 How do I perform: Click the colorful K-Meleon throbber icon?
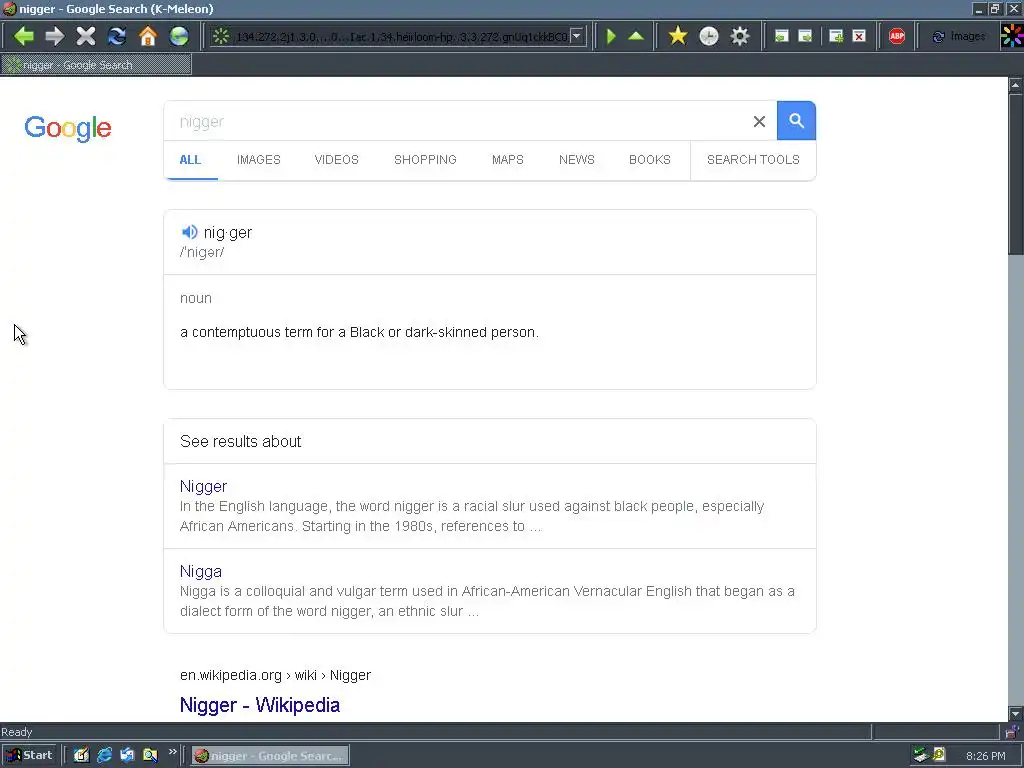pos(1012,36)
